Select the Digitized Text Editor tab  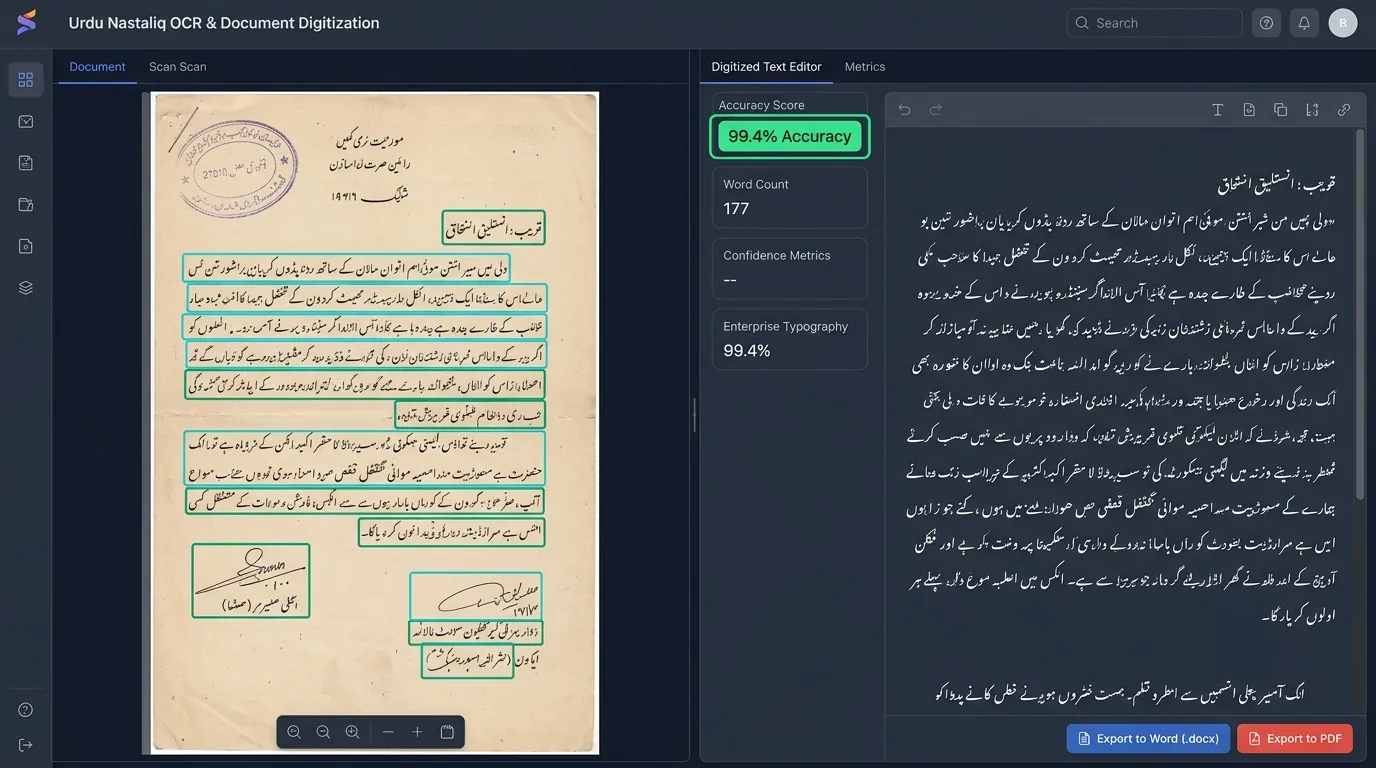(x=766, y=67)
